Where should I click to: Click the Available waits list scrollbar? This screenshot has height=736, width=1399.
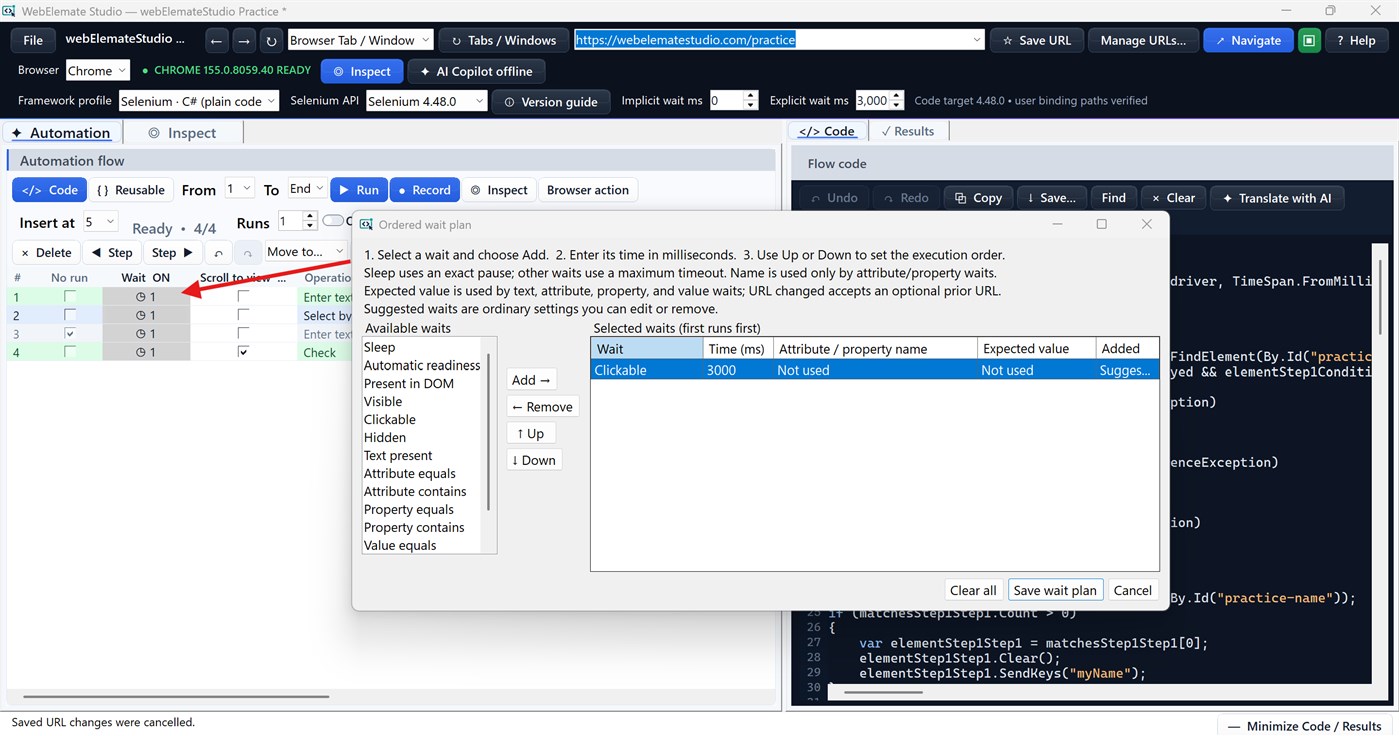489,430
